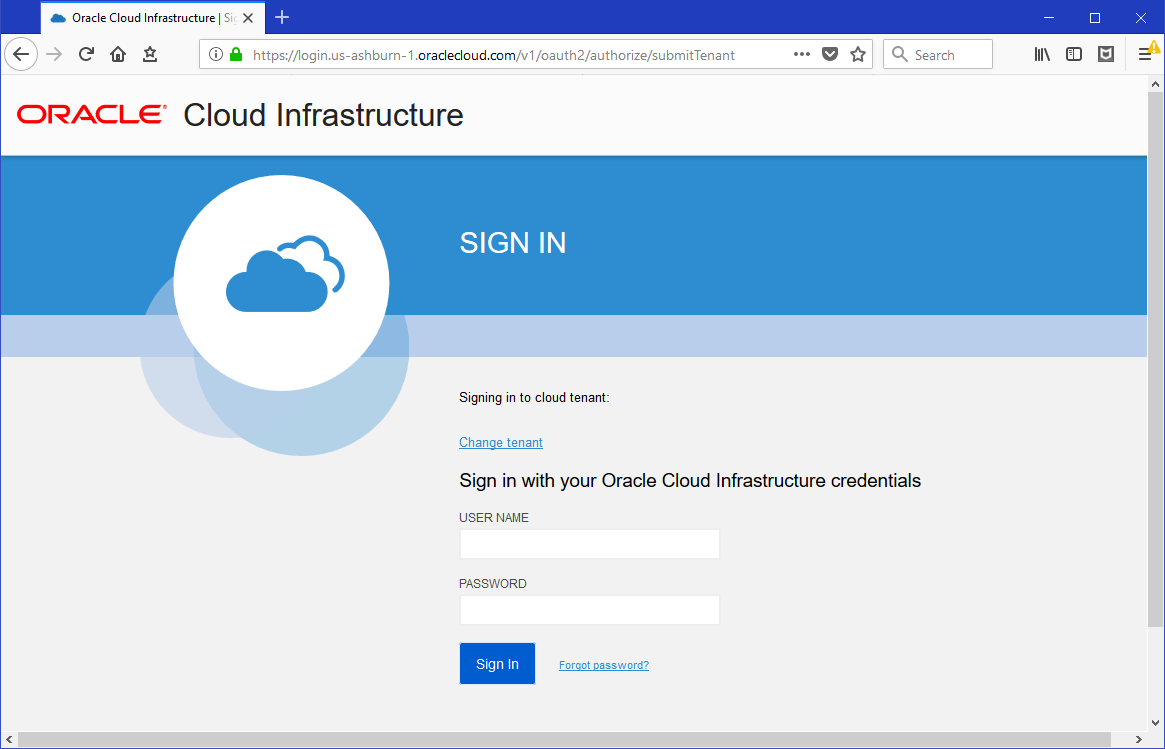Click the Forgot password link
1165x749 pixels.
point(603,664)
